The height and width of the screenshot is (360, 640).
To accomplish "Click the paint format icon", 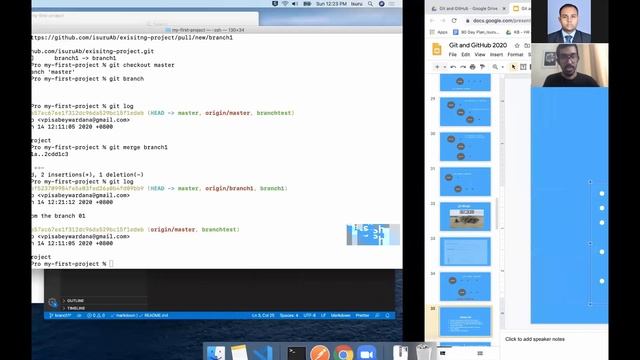I will [x=482, y=67].
